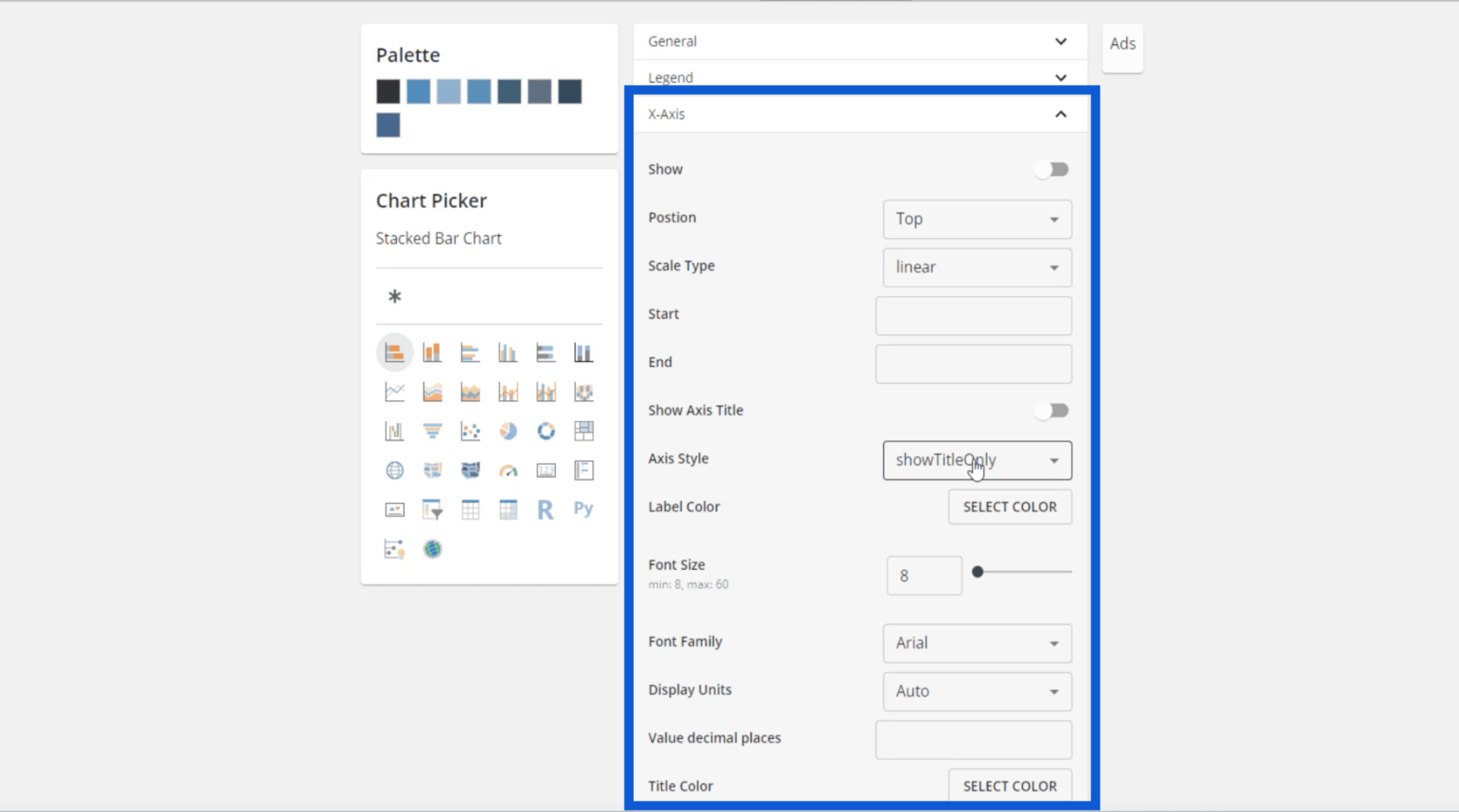Click the Palette heading
The width and height of the screenshot is (1459, 812).
(x=407, y=55)
